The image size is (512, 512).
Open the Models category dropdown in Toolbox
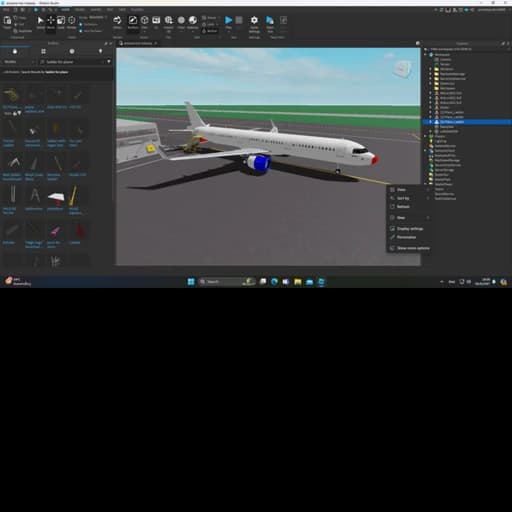click(18, 62)
